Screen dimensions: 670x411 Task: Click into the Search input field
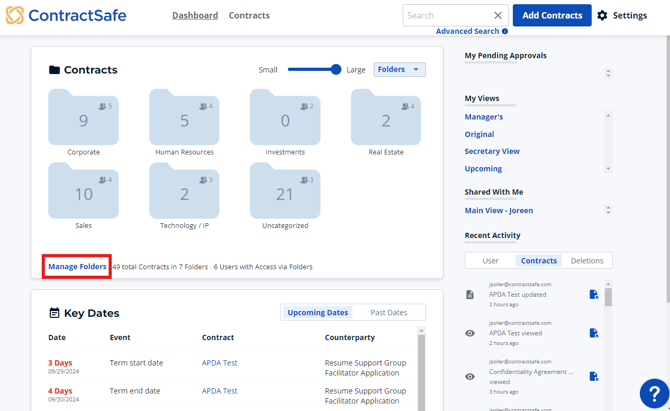[x=445, y=16]
